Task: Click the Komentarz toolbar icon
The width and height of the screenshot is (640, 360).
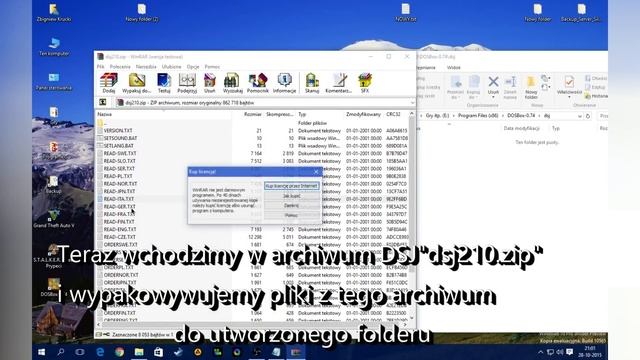Action: 338,83
